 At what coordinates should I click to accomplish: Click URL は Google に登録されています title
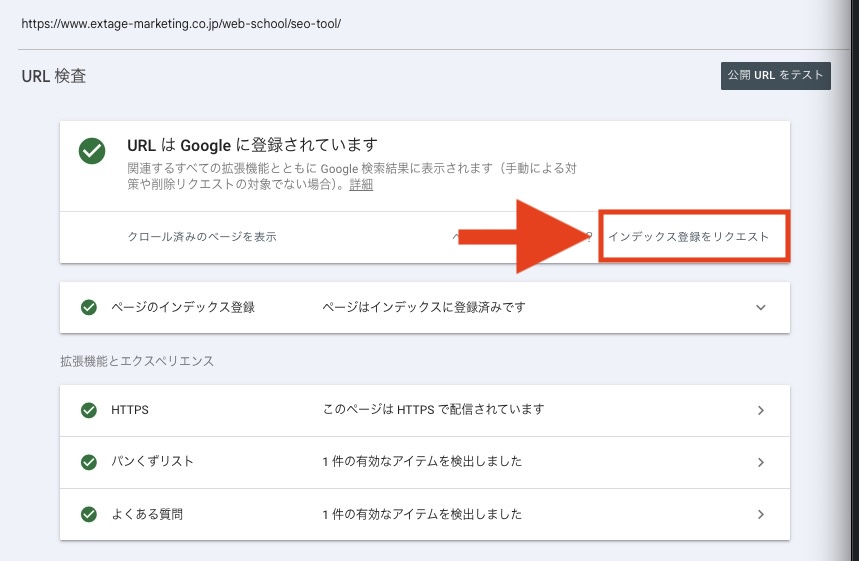[x=253, y=145]
